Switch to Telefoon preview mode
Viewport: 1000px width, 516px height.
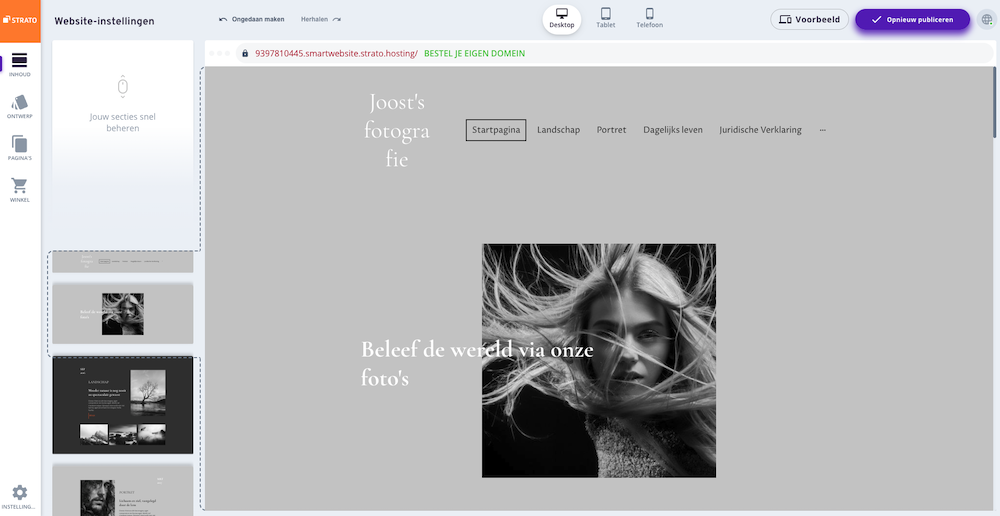649,18
